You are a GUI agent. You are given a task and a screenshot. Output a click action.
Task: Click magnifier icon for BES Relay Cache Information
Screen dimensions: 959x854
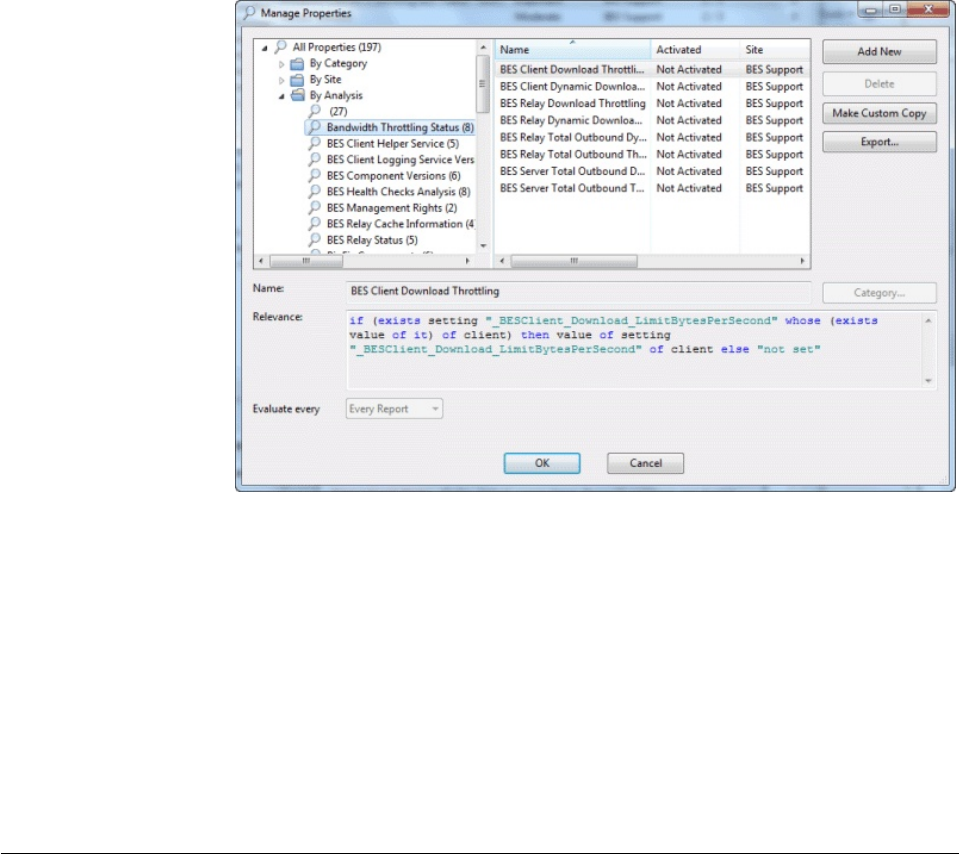tap(314, 224)
